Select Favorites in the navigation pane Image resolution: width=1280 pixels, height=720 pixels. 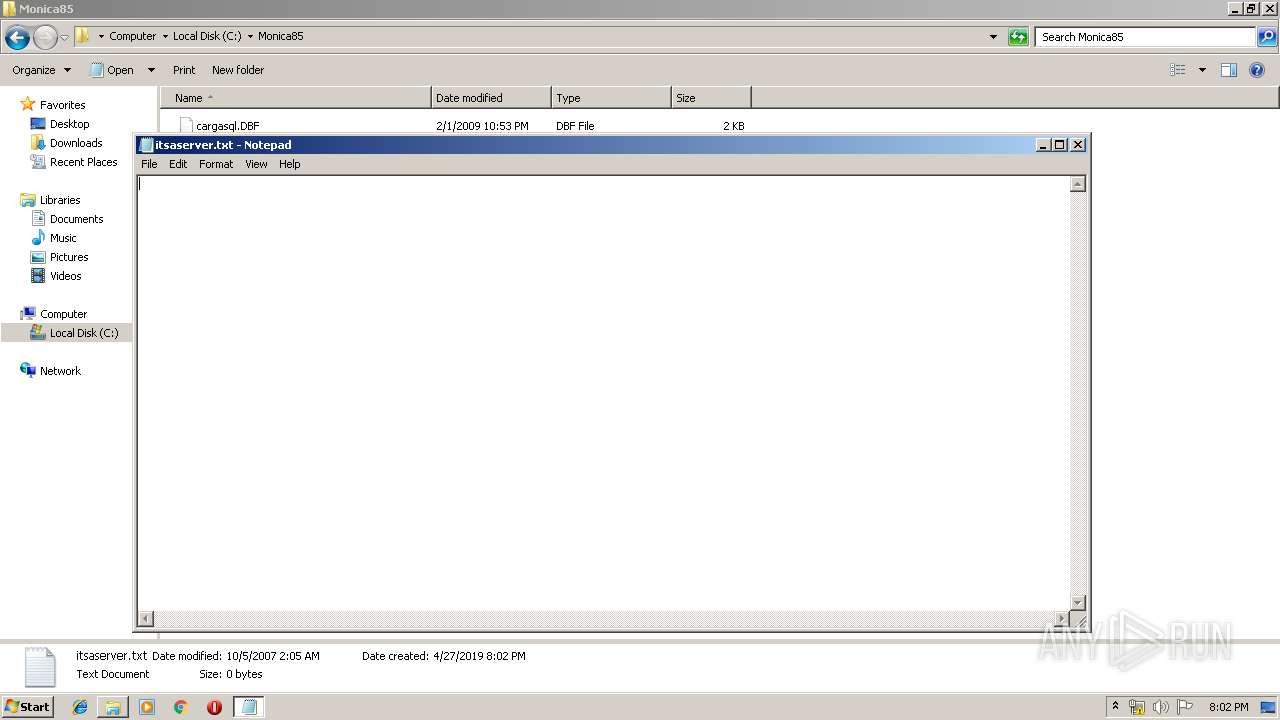pos(62,105)
